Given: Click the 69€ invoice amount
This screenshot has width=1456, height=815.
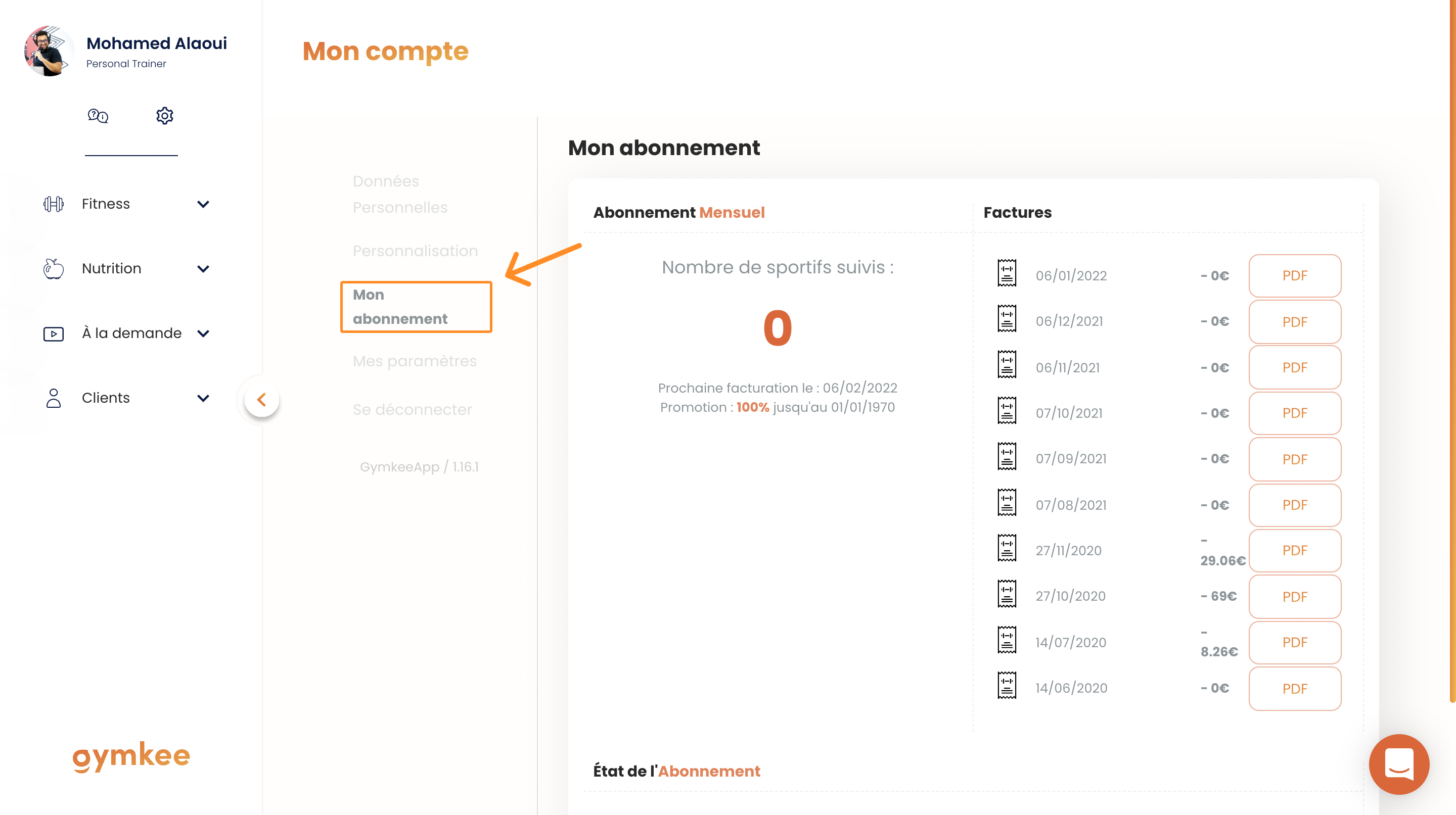Looking at the screenshot, I should pos(1223,596).
